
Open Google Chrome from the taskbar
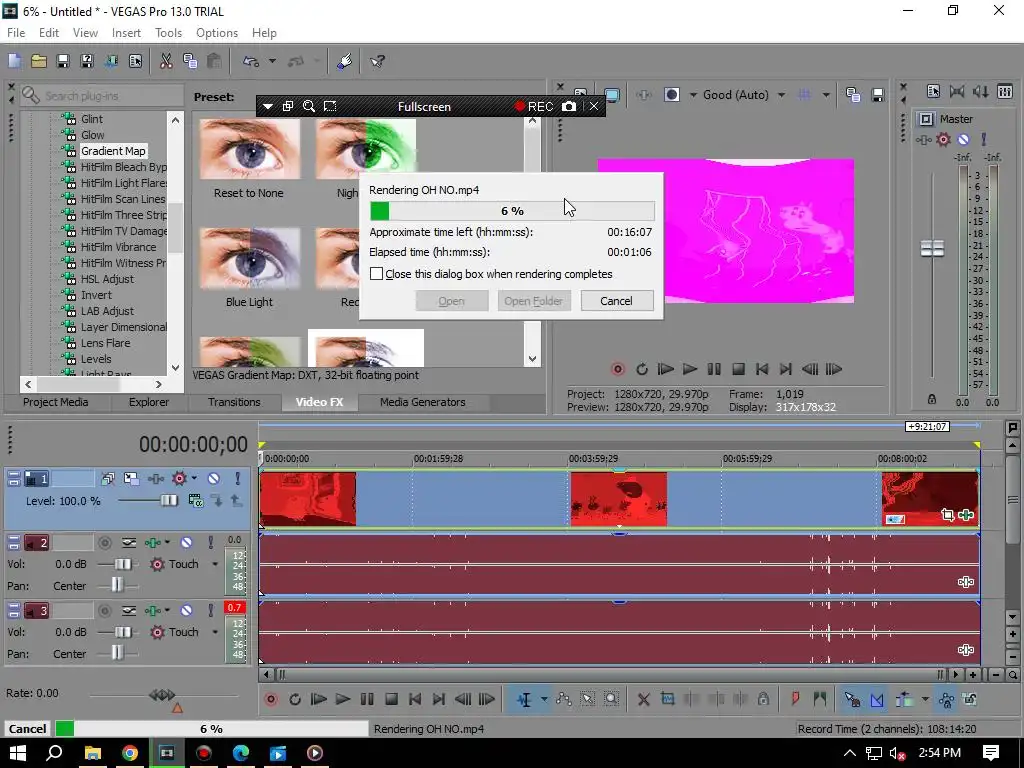pos(129,753)
